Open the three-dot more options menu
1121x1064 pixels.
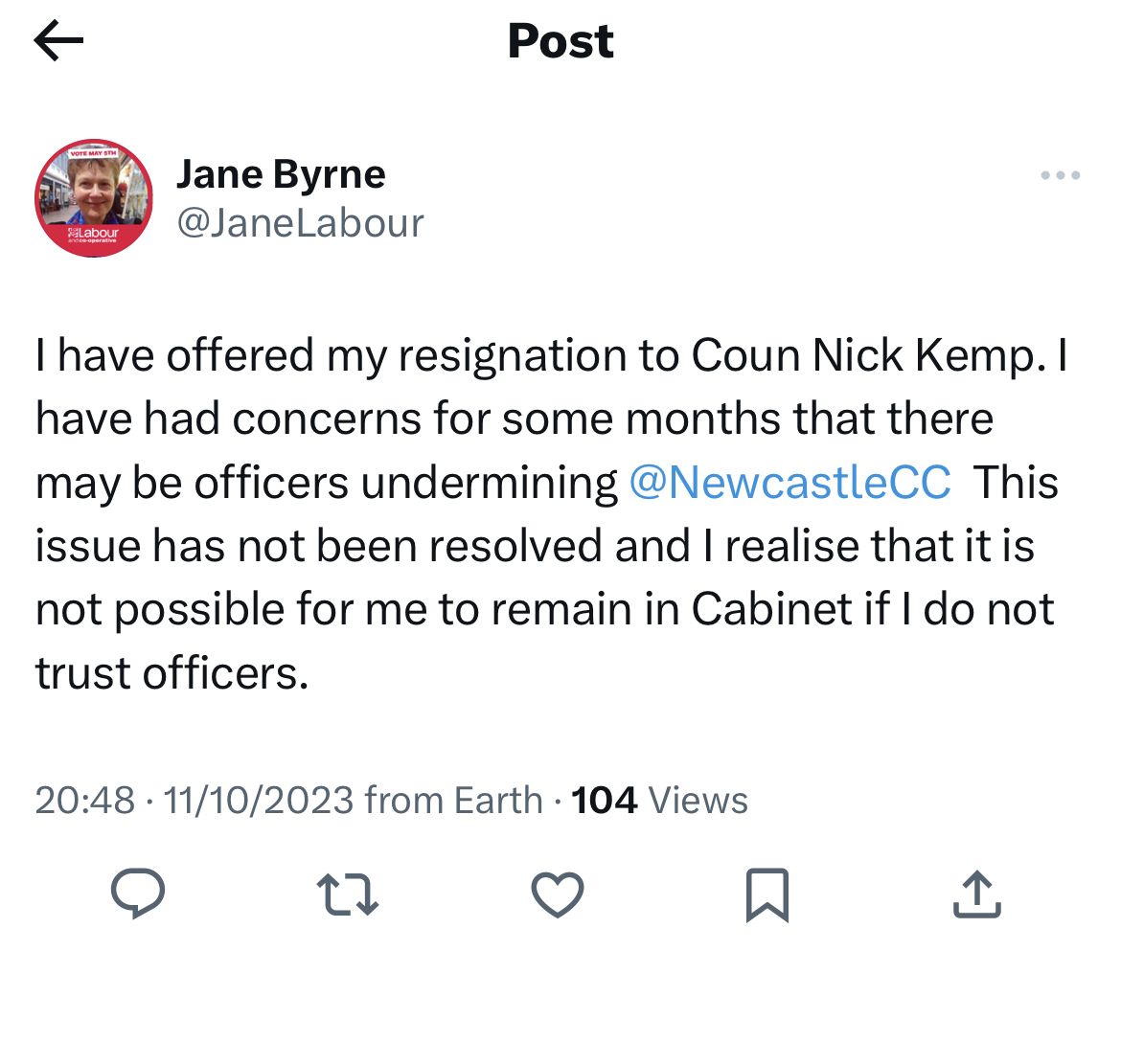click(x=1061, y=175)
